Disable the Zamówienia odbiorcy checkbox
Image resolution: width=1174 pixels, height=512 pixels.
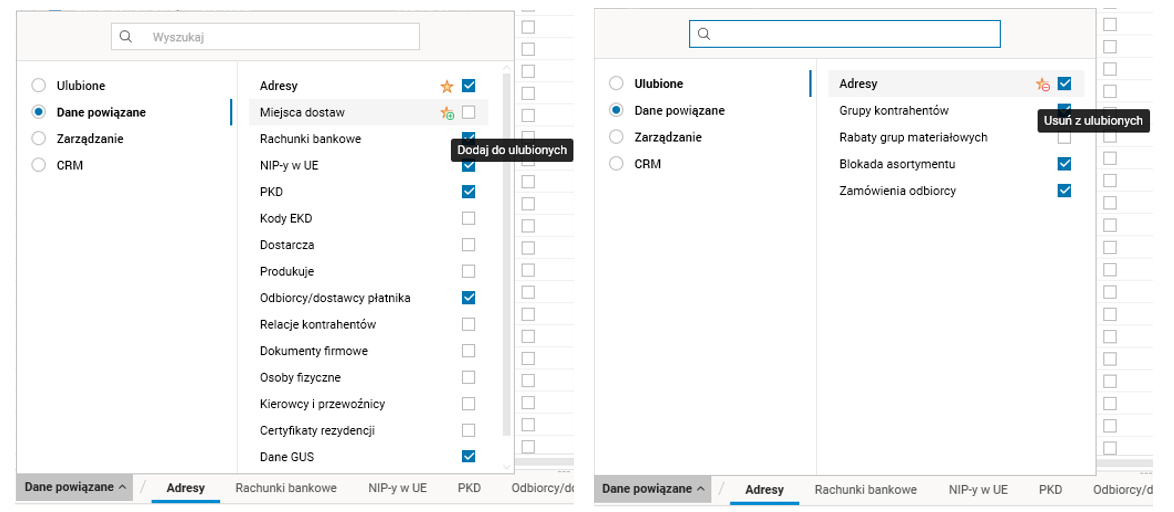pyautogui.click(x=1064, y=191)
